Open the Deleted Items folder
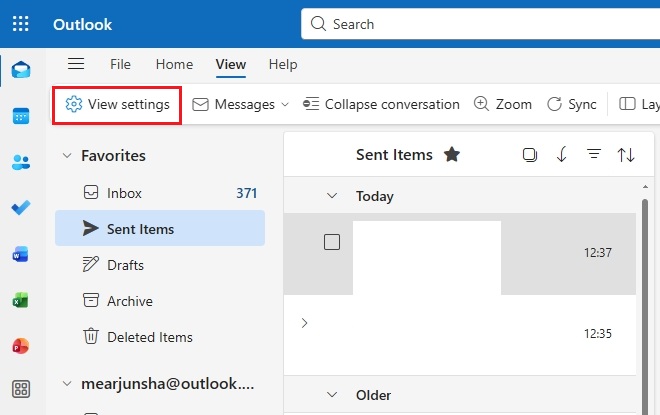Image resolution: width=660 pixels, height=415 pixels. click(160, 337)
